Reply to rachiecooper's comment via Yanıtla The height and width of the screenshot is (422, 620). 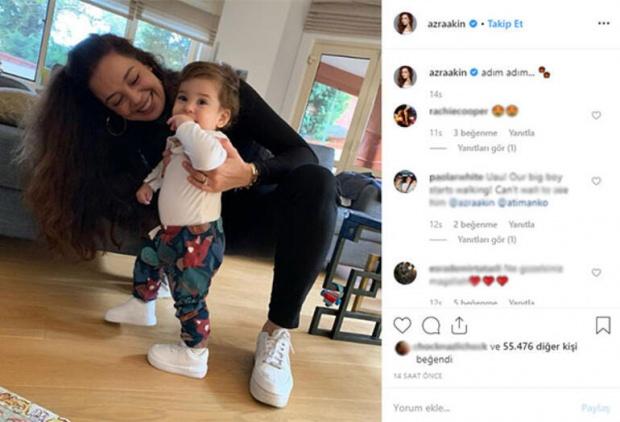click(x=521, y=133)
